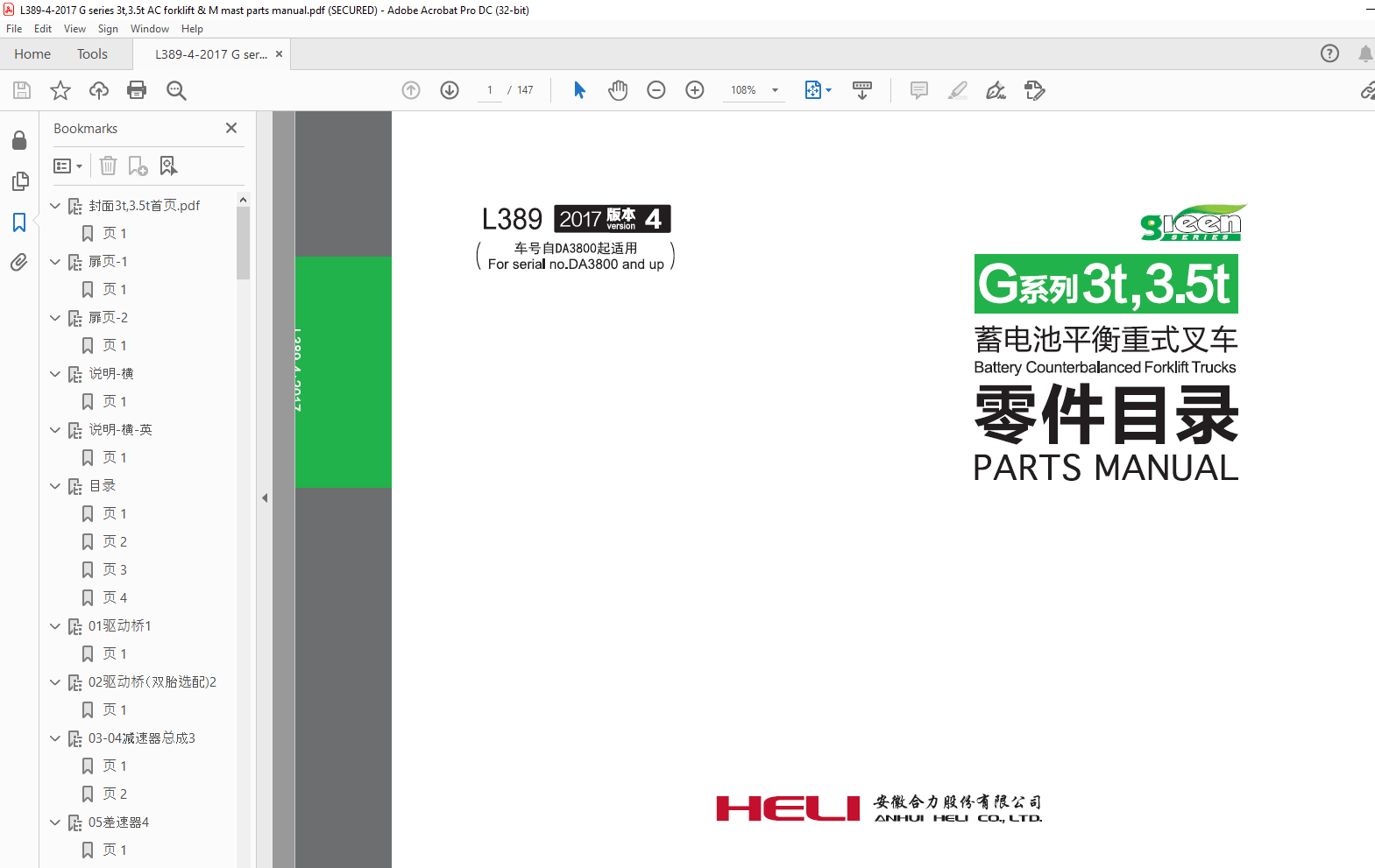
Task: Close the L389-4-2017 document tab
Action: 280,54
